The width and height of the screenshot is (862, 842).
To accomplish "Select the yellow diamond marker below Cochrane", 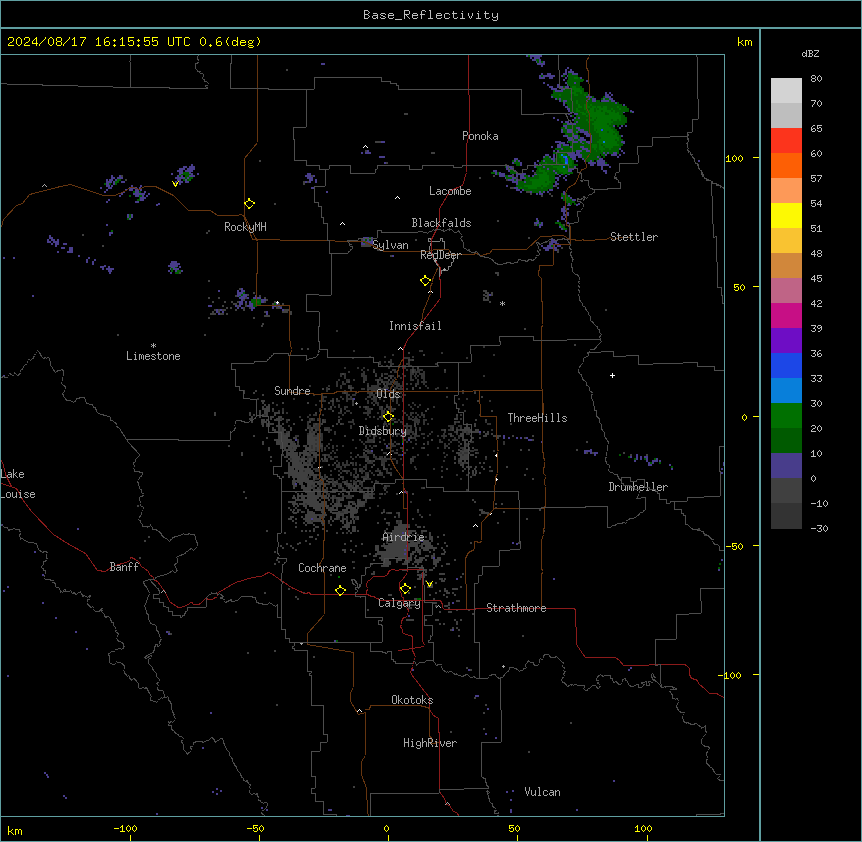I will pos(340,590).
